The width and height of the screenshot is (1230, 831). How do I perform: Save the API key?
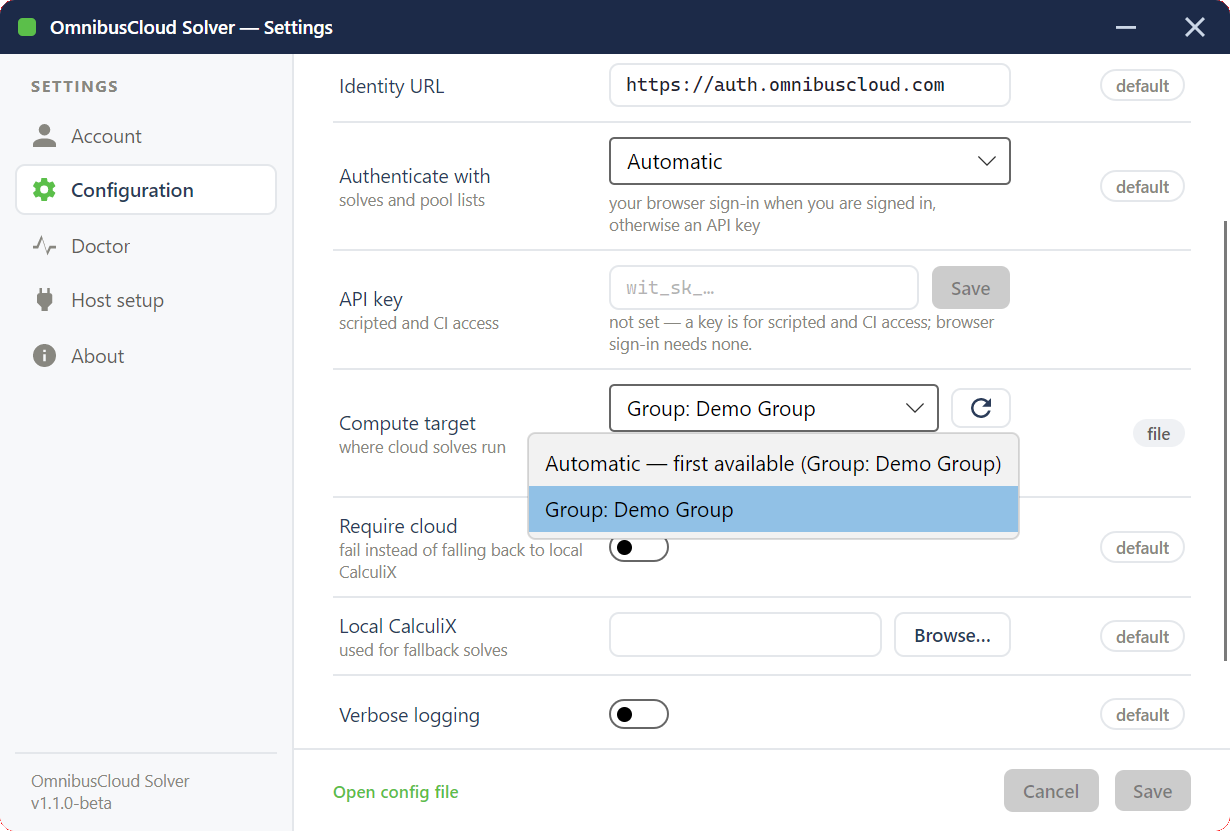tap(970, 288)
